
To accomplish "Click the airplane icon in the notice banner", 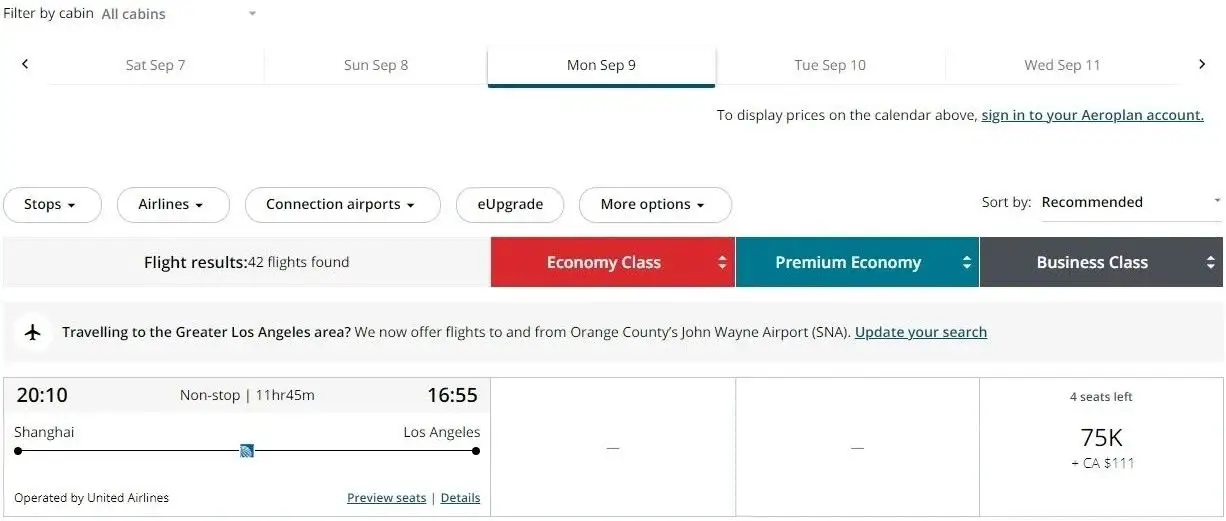I will coord(33,332).
